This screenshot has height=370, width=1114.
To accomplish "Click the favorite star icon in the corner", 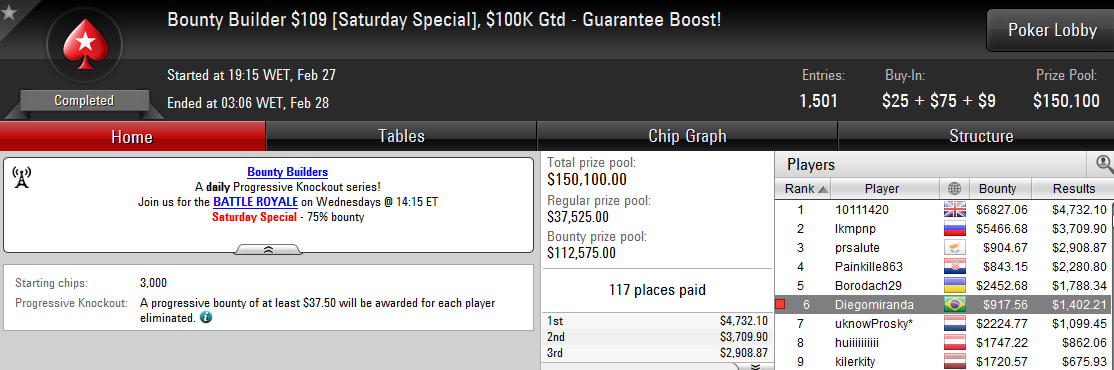I will 9,12.
